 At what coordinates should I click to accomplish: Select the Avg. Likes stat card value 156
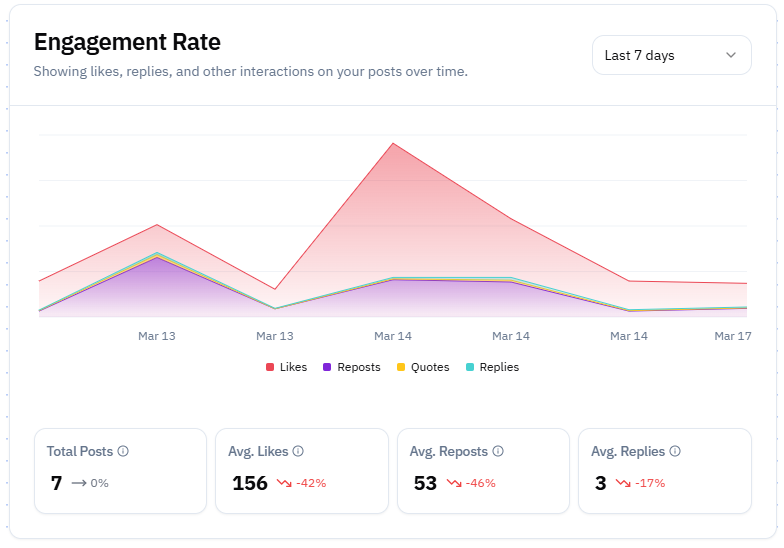click(x=250, y=483)
